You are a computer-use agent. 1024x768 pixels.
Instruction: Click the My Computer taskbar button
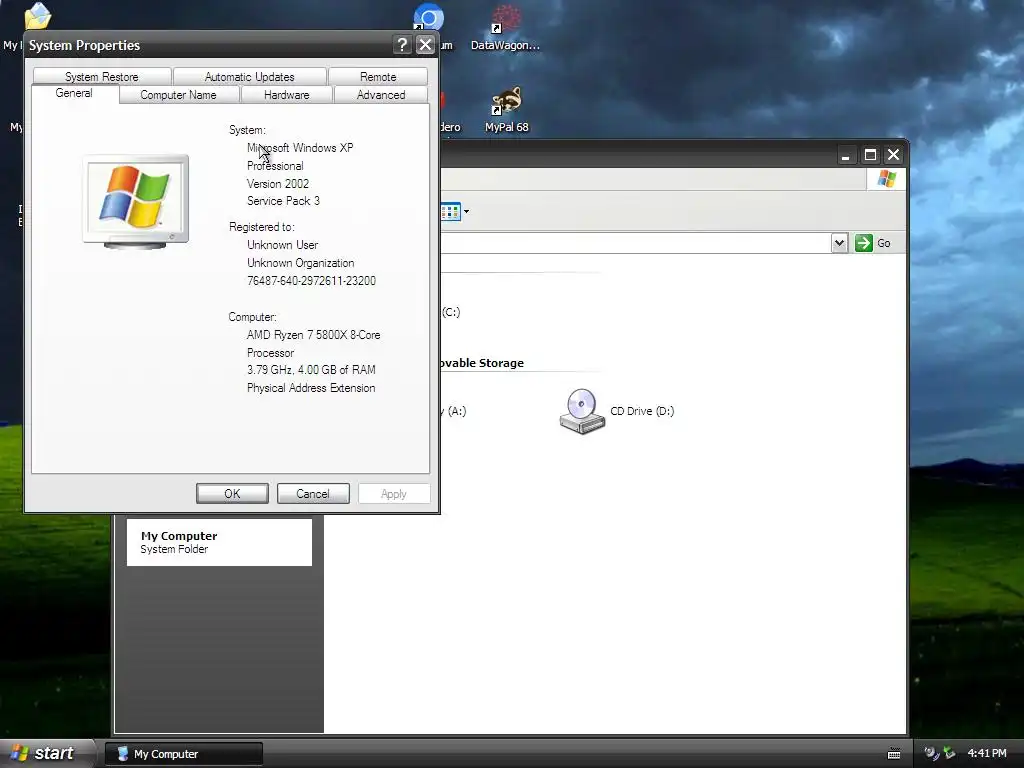(x=184, y=754)
